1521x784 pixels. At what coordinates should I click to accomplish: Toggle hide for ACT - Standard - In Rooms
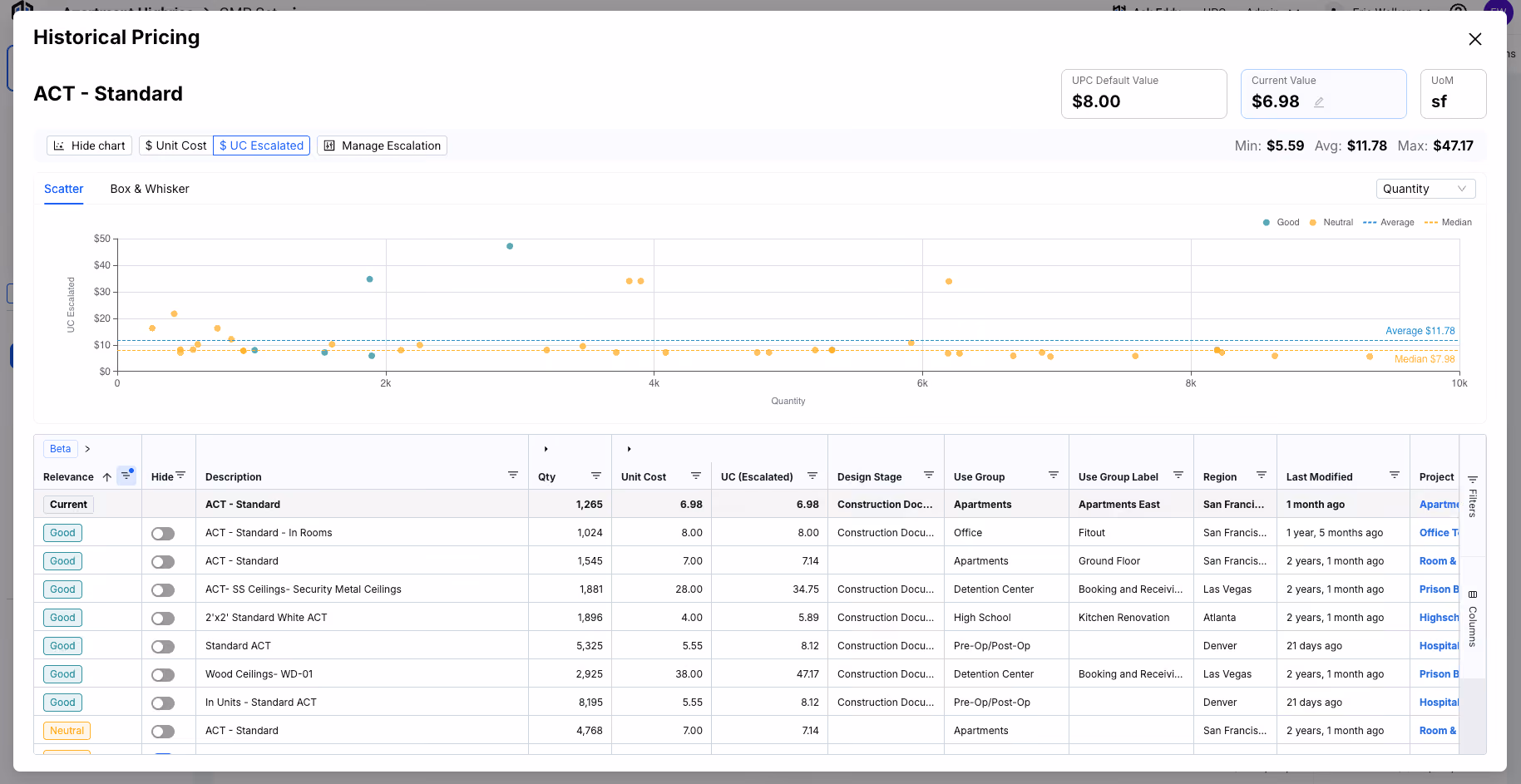[163, 534]
